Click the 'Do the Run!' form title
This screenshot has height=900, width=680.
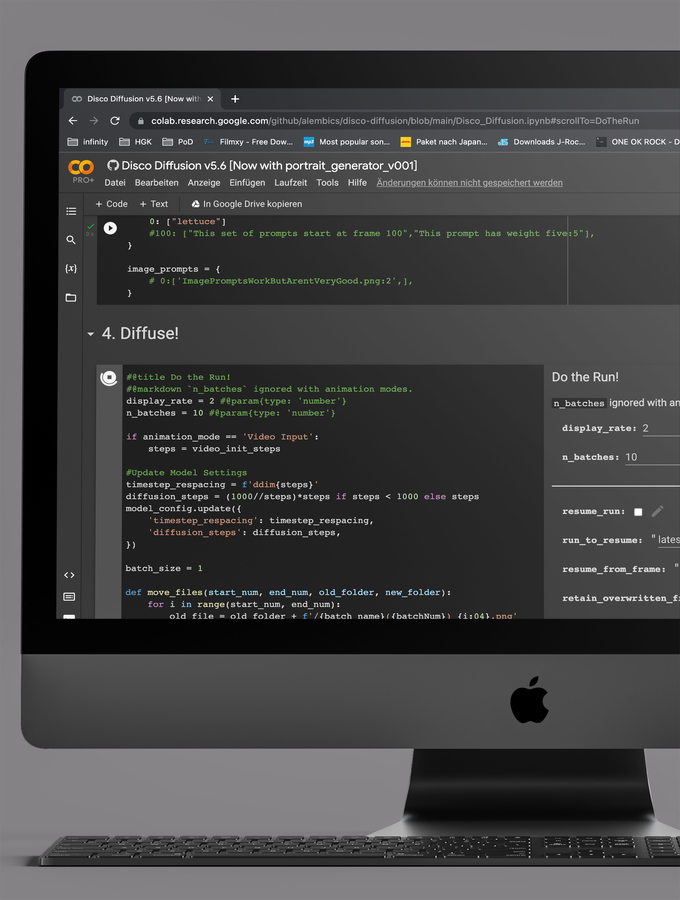click(585, 377)
